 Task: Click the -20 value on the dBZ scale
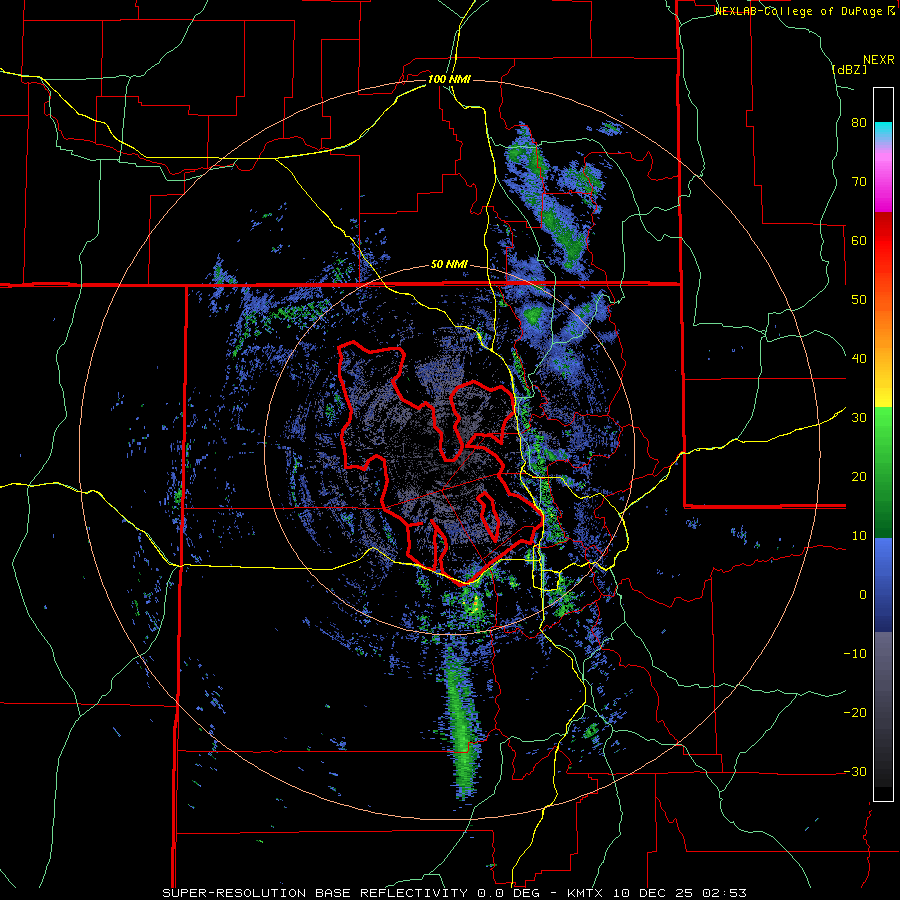coord(855,712)
